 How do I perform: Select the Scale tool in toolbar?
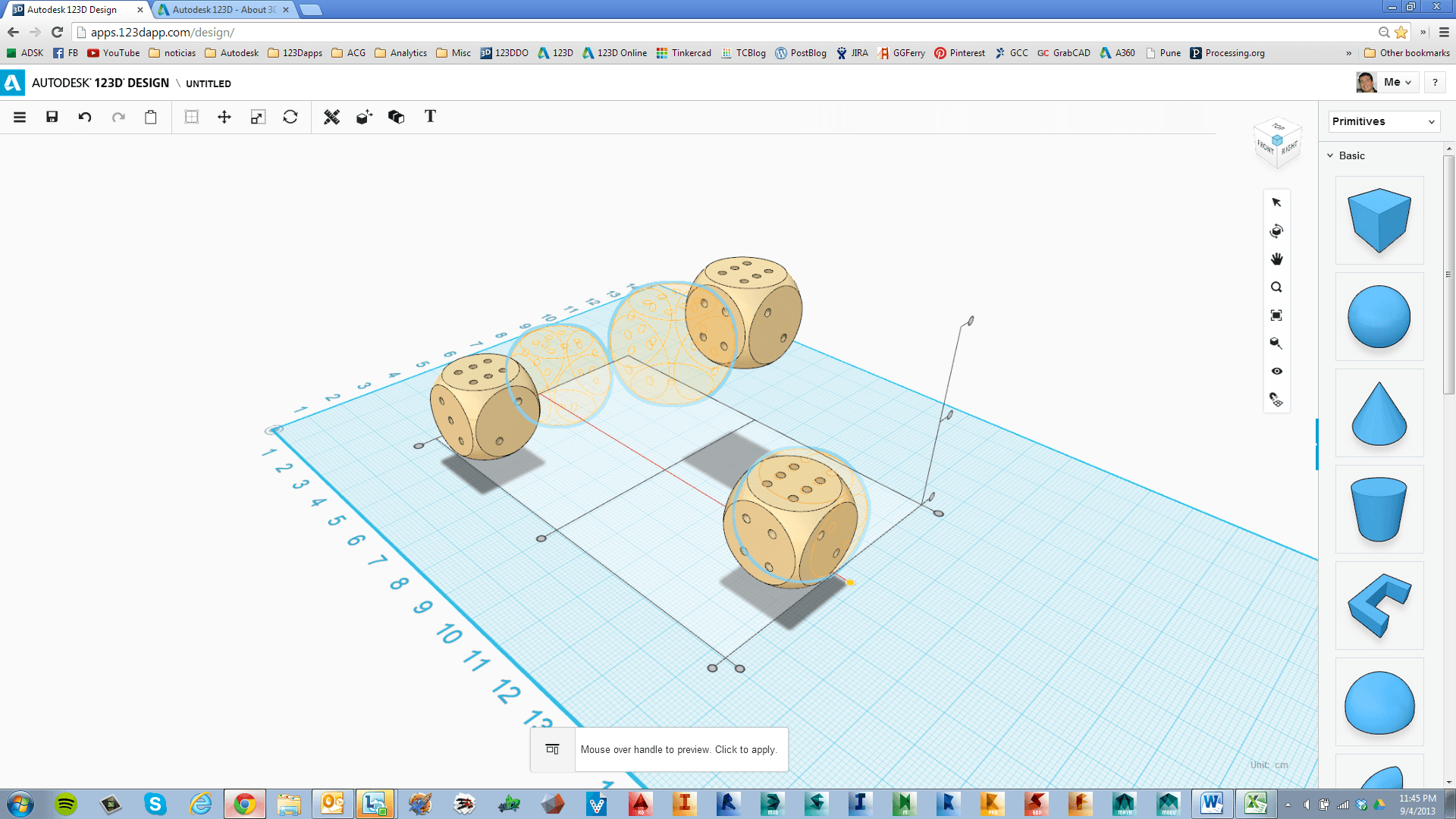(258, 117)
